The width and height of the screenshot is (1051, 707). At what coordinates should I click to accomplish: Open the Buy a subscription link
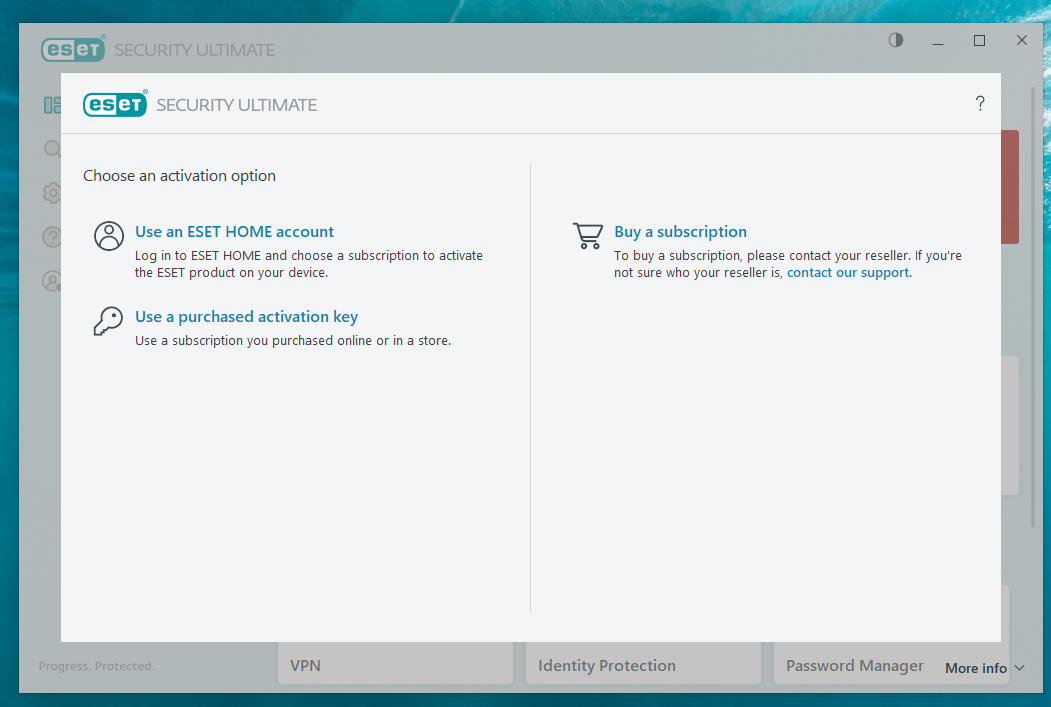click(x=680, y=231)
